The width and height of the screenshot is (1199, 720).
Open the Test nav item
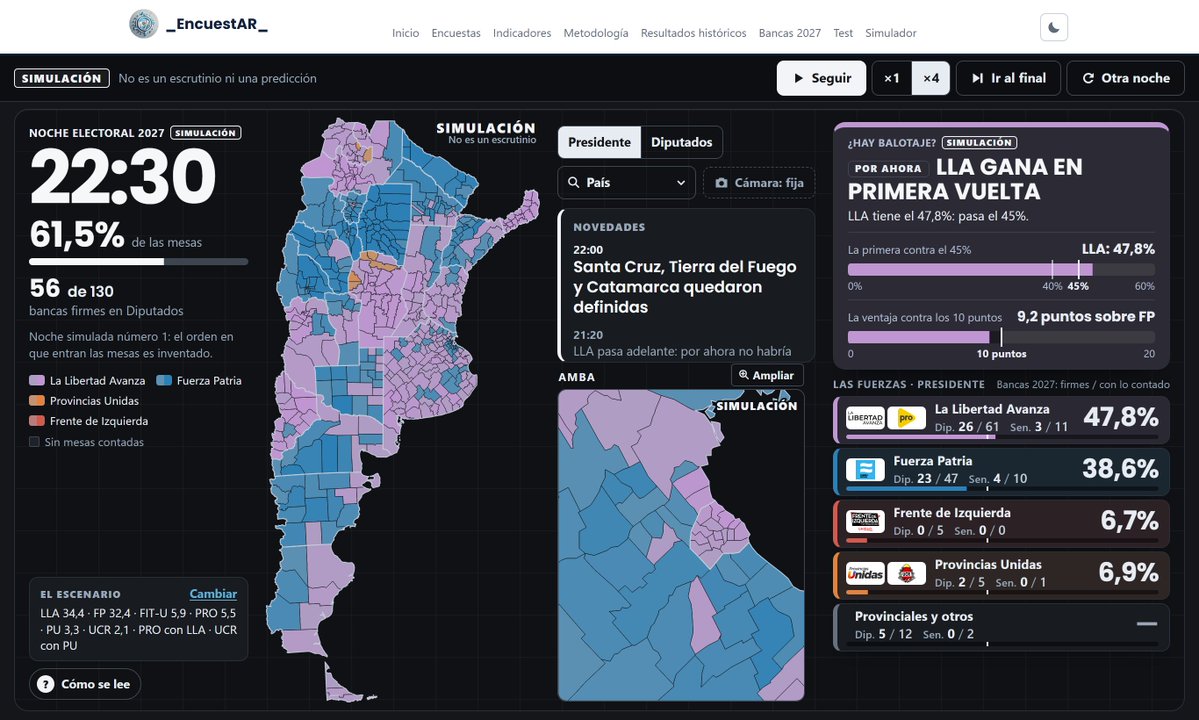click(x=843, y=33)
